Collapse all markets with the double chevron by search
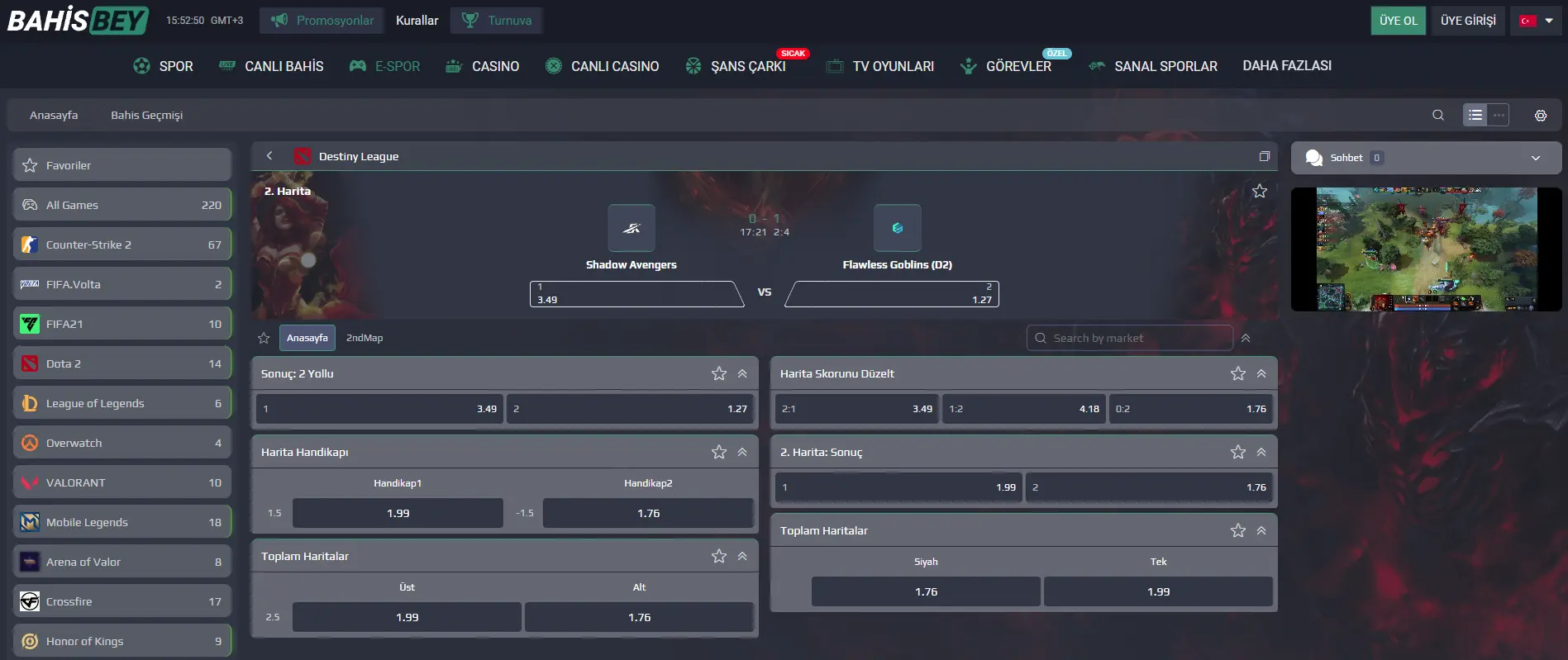Viewport: 1568px width, 660px height. [x=1246, y=338]
